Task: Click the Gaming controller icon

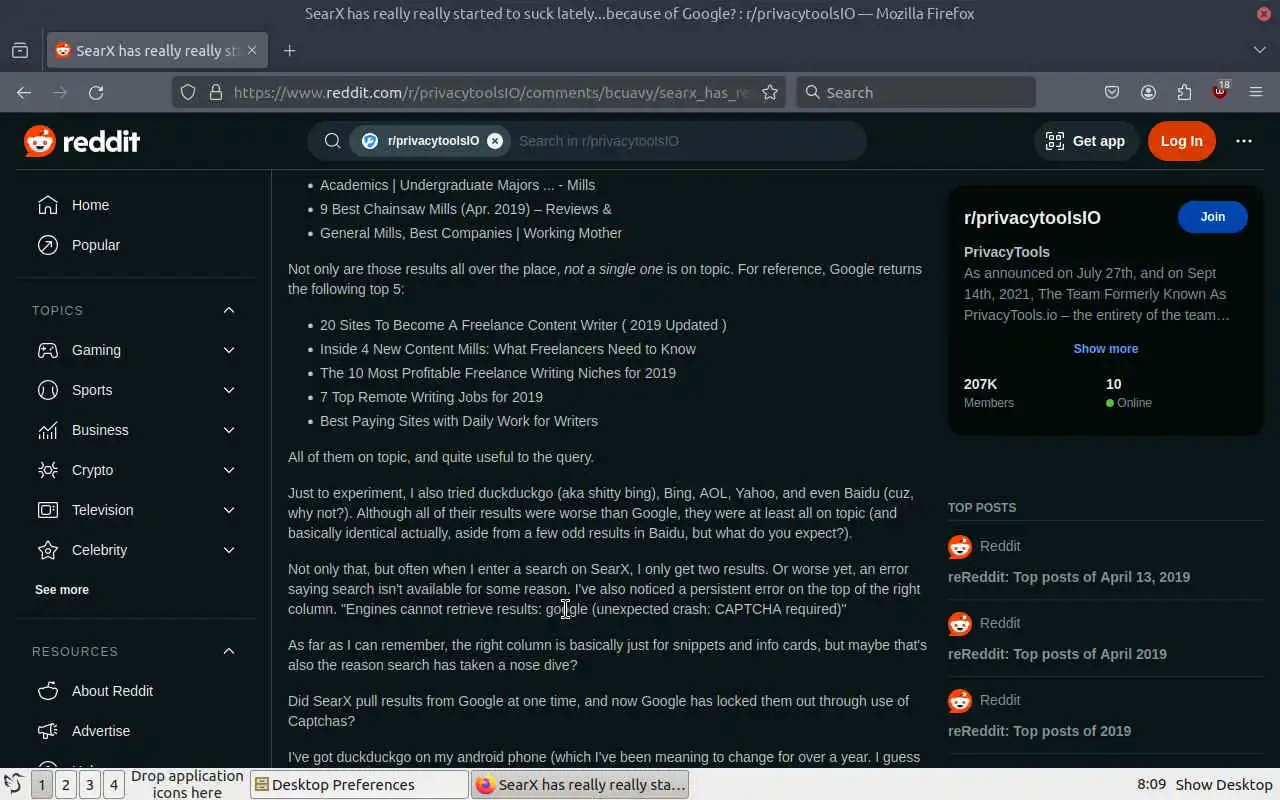Action: pos(48,350)
